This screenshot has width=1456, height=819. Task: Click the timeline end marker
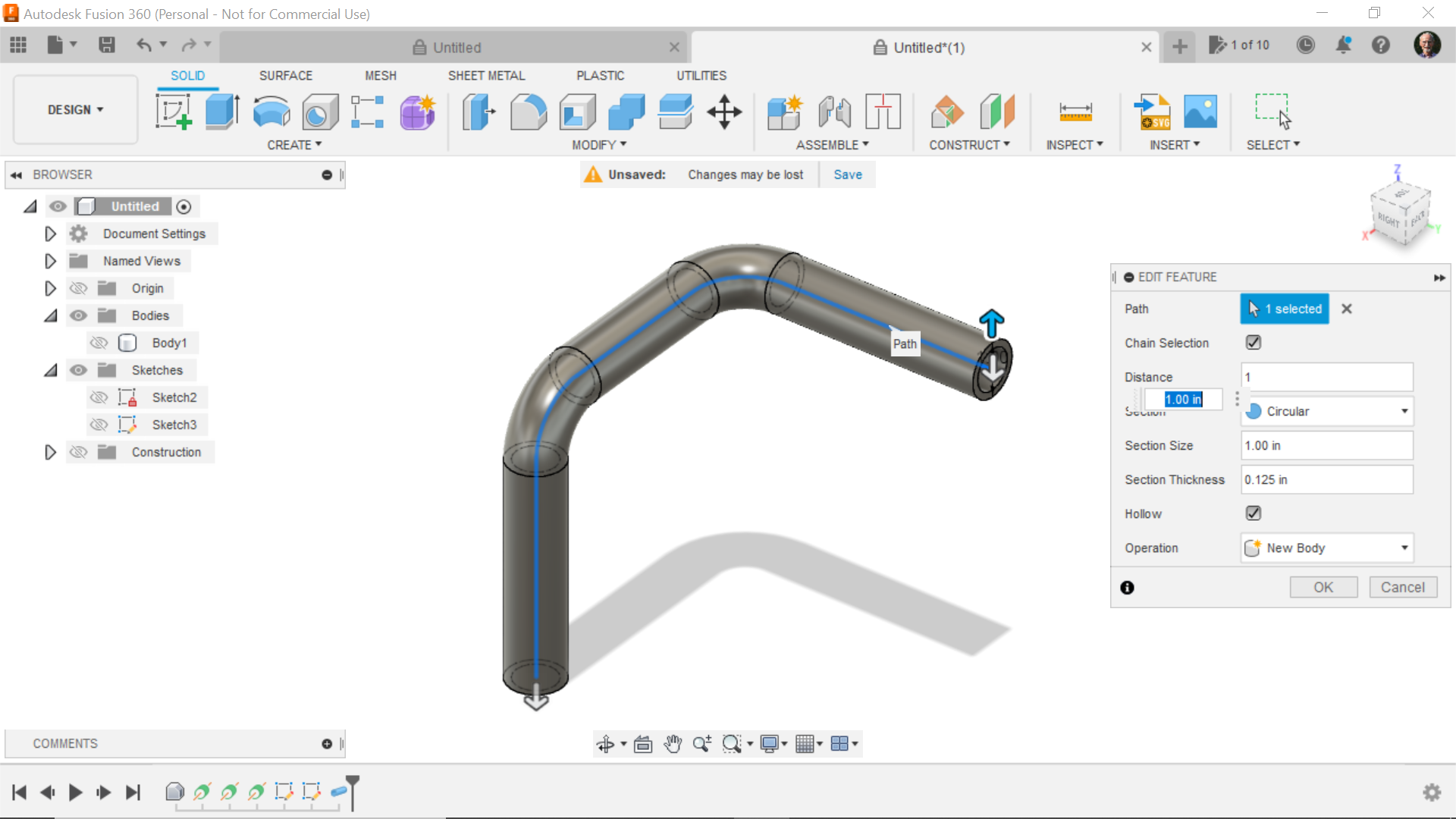click(x=353, y=792)
